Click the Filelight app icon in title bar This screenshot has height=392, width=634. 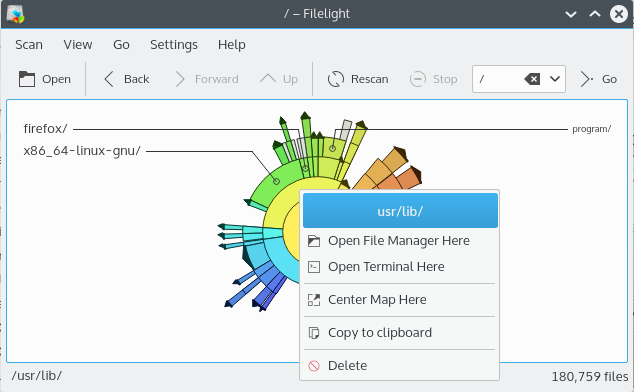[16, 14]
